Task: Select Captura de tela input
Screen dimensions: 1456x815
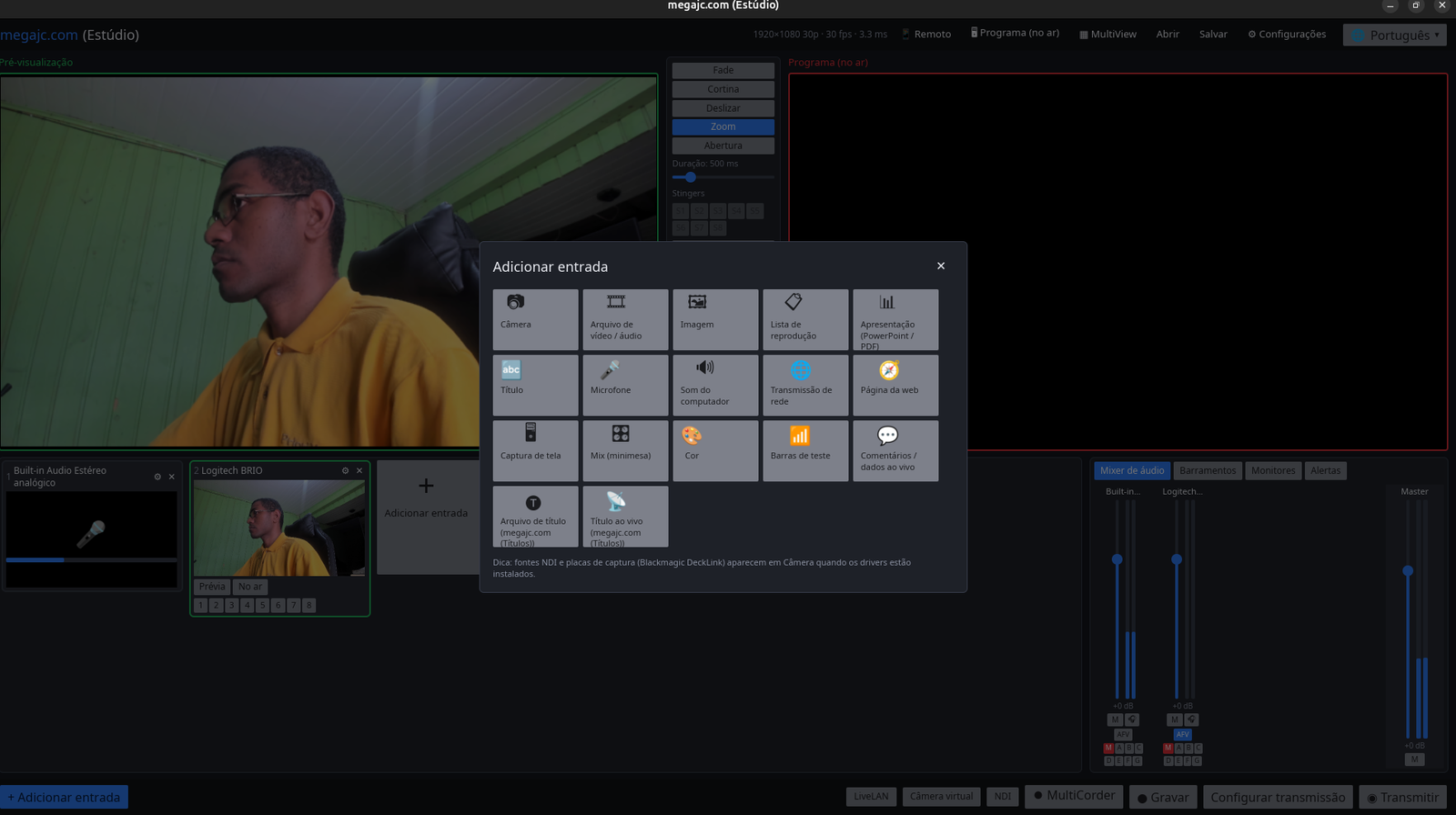Action: point(535,450)
